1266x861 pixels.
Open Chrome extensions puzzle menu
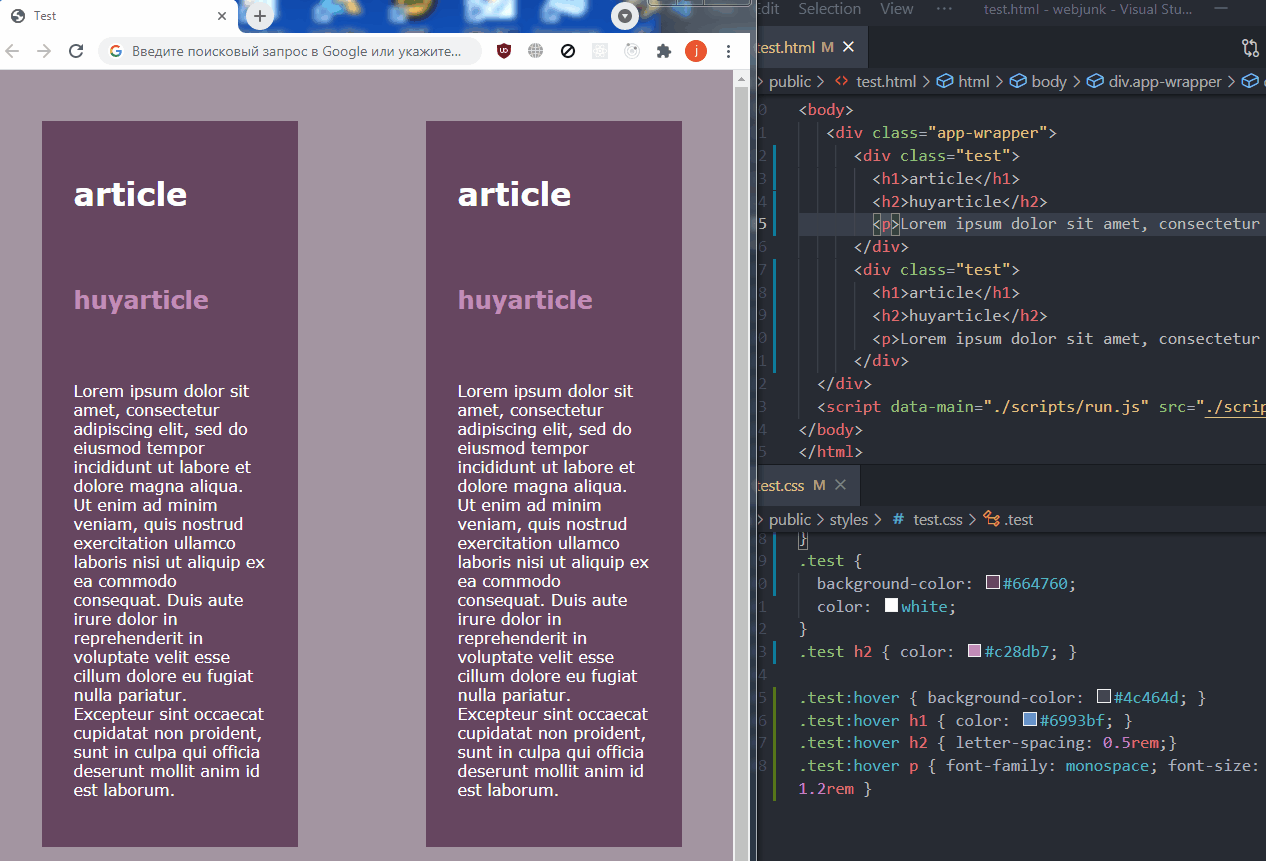tap(663, 51)
